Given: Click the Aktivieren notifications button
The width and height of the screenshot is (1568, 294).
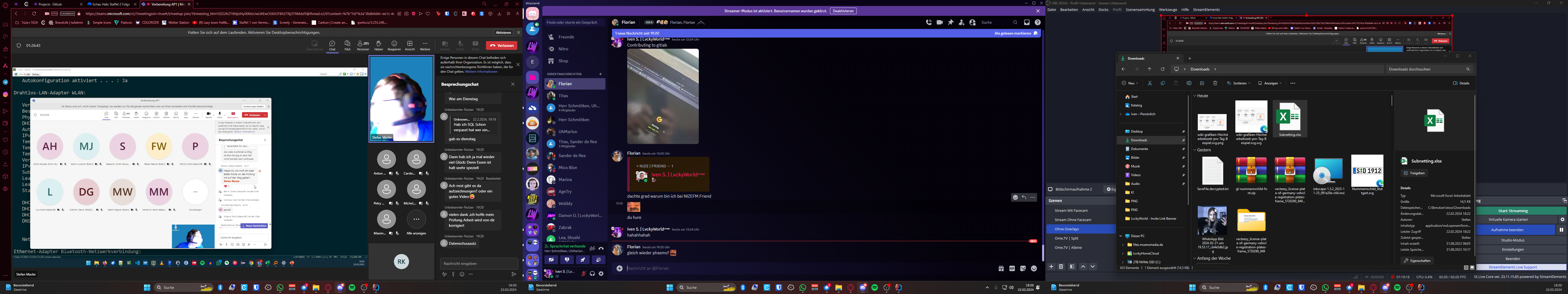Looking at the screenshot, I should (503, 33).
